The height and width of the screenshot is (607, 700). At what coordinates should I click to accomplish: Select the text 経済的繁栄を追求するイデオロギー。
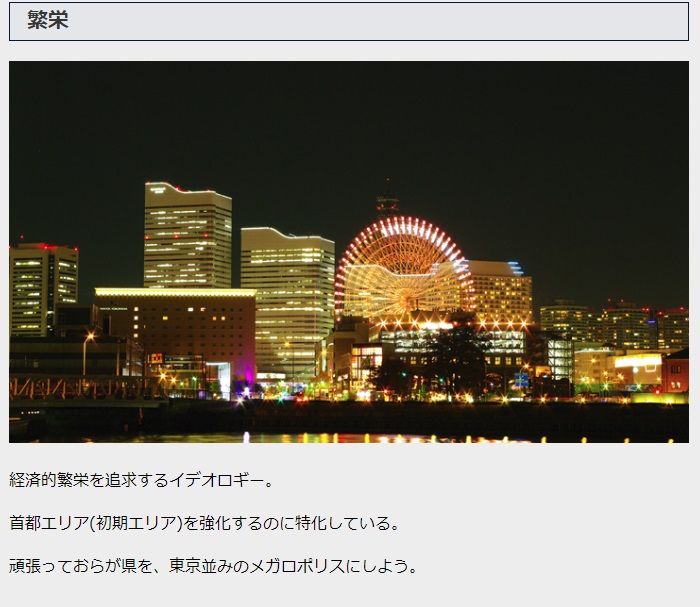142,480
